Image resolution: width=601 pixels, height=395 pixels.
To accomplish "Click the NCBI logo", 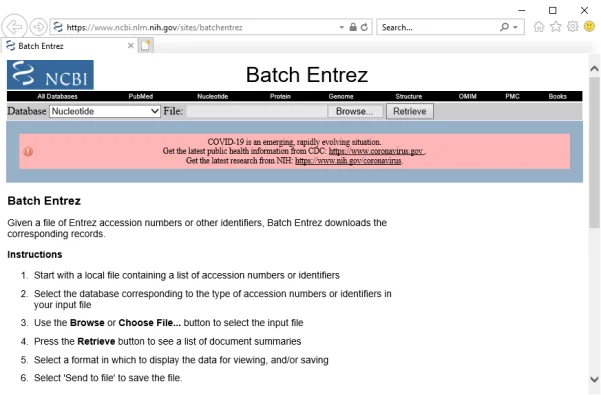I will pyautogui.click(x=50, y=75).
